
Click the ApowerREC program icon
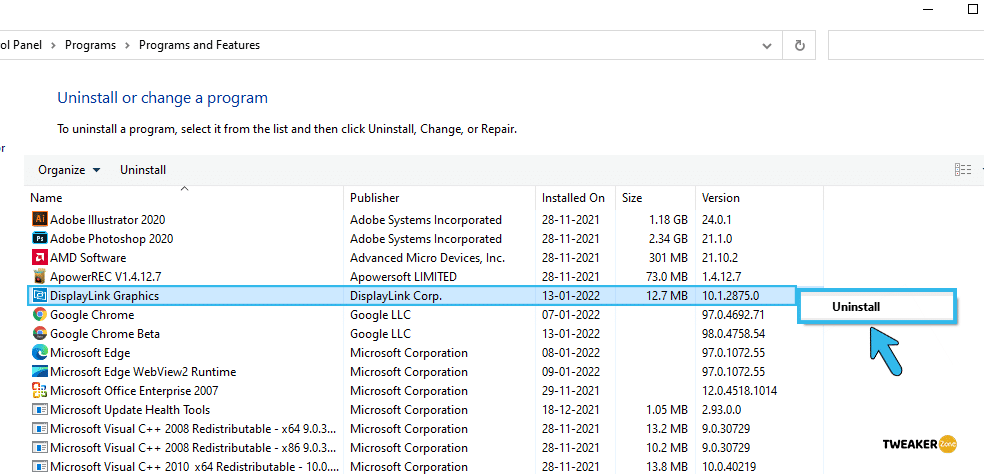click(40, 277)
